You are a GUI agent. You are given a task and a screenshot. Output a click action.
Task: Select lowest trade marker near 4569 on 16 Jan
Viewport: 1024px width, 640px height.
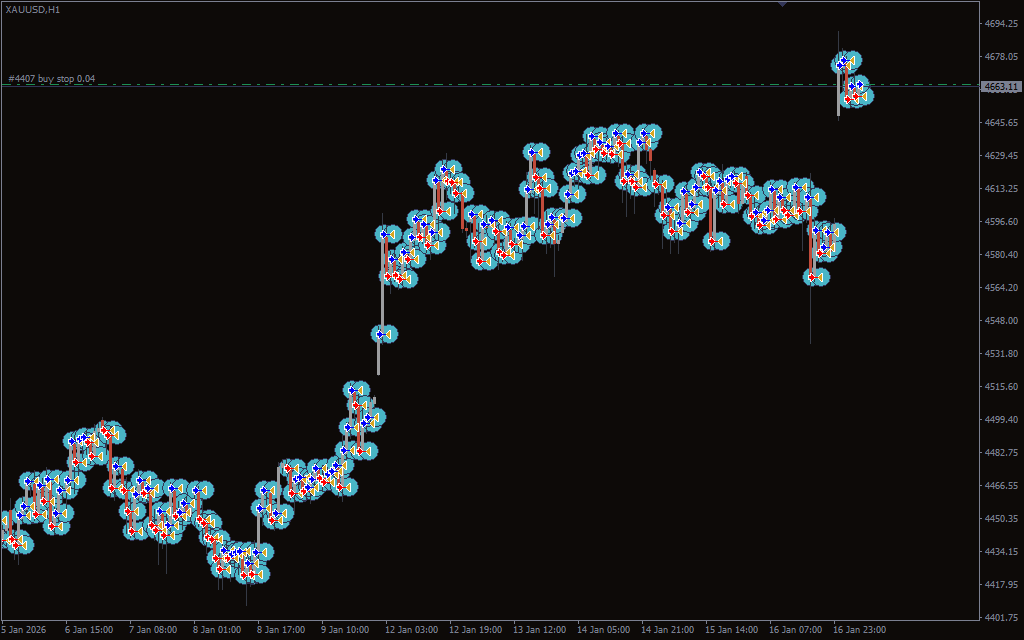(817, 277)
